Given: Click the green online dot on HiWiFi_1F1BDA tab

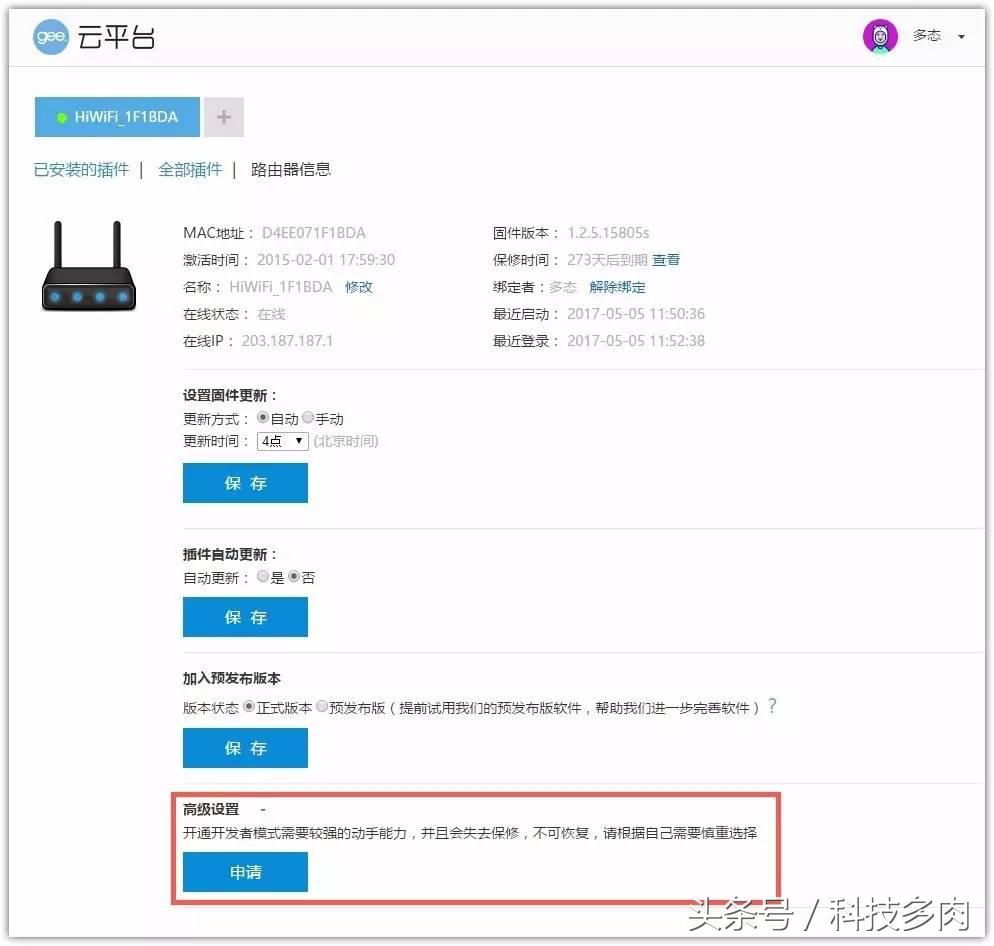Looking at the screenshot, I should point(60,116).
